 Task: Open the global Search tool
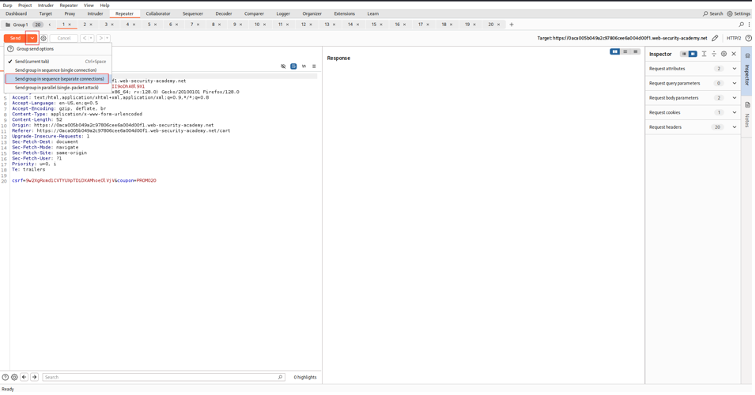point(713,14)
